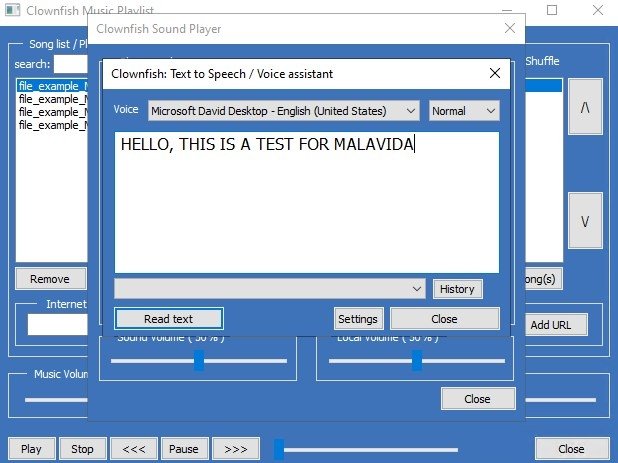
Task: Close the Clownfish Music Playlist window
Action: 598,10
